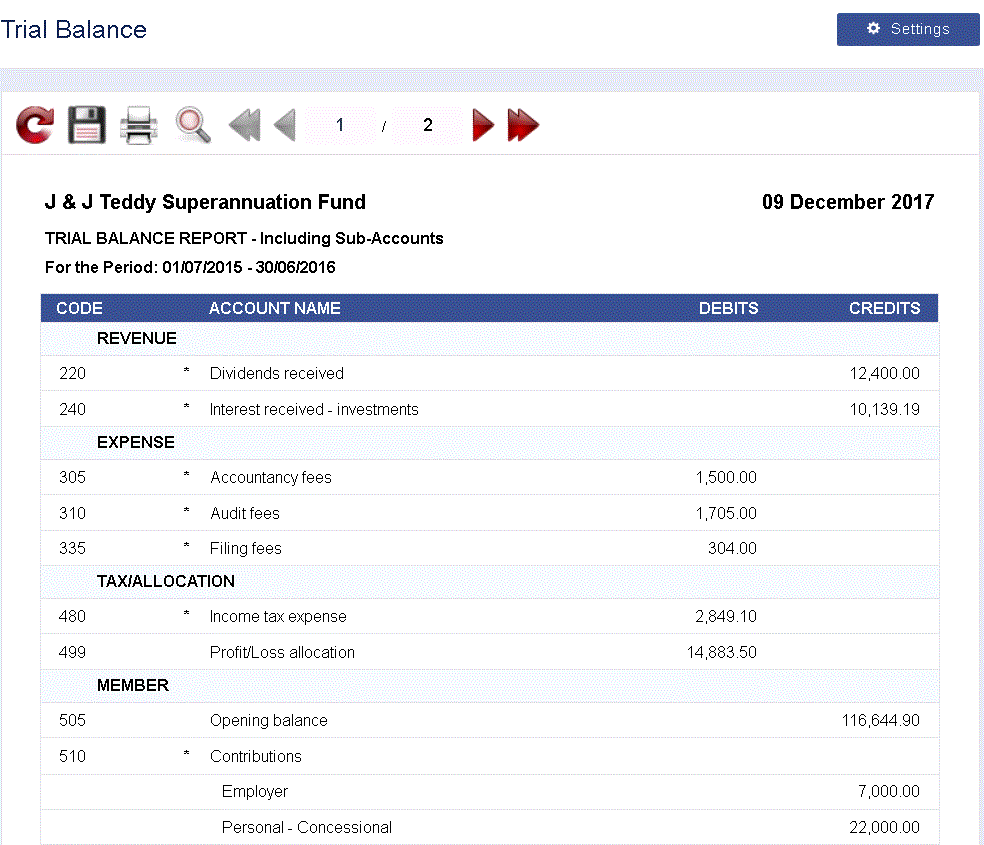Skip to last page of report
This screenshot has width=984, height=845.
click(523, 125)
